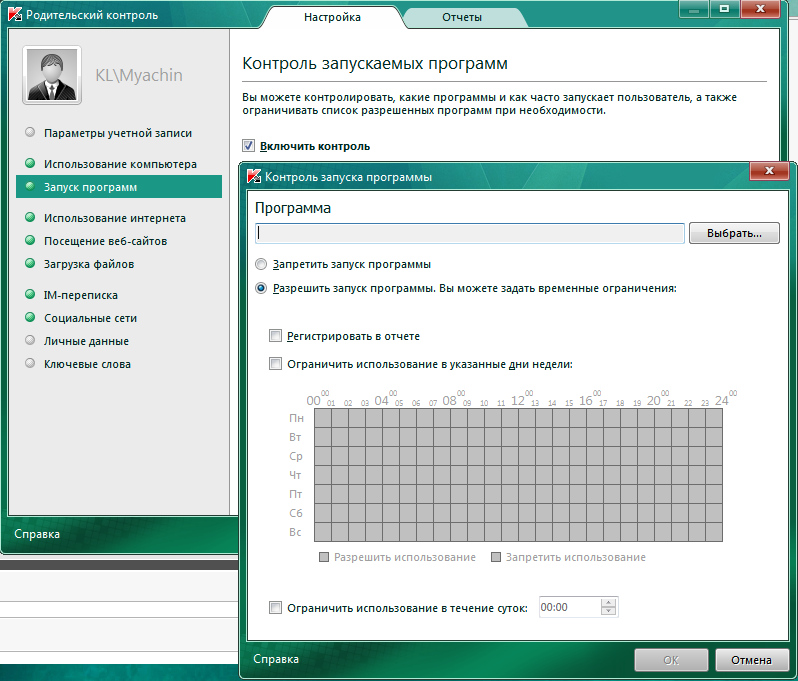This screenshot has height=681, width=798.
Task: Enable Ограничить использование в течение суток checkbox
Action: pyautogui.click(x=275, y=607)
